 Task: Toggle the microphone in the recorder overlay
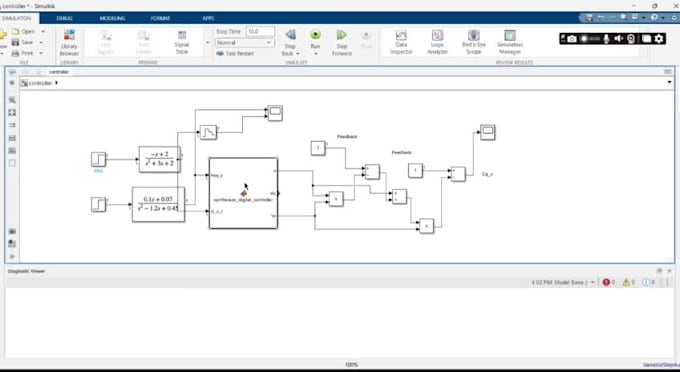(607, 39)
